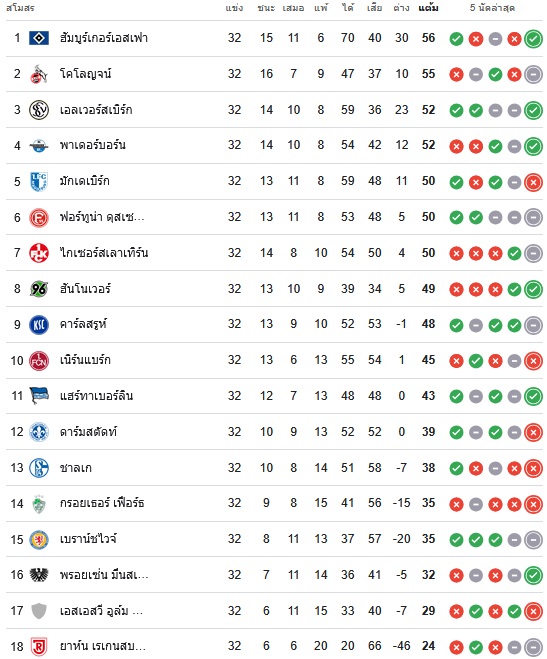Sort by the แต้ม points column header
The width and height of the screenshot is (547, 659).
coord(428,8)
